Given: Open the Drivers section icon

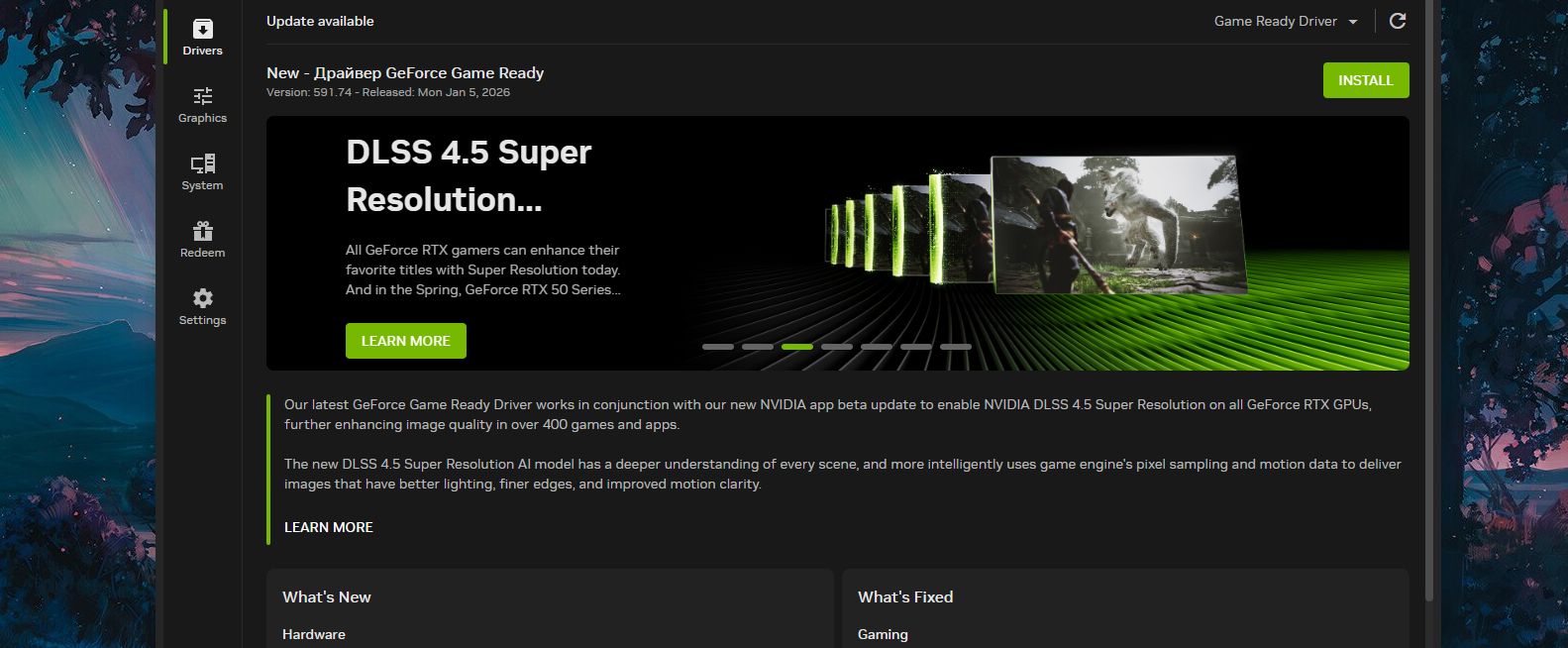Looking at the screenshot, I should pos(202,30).
